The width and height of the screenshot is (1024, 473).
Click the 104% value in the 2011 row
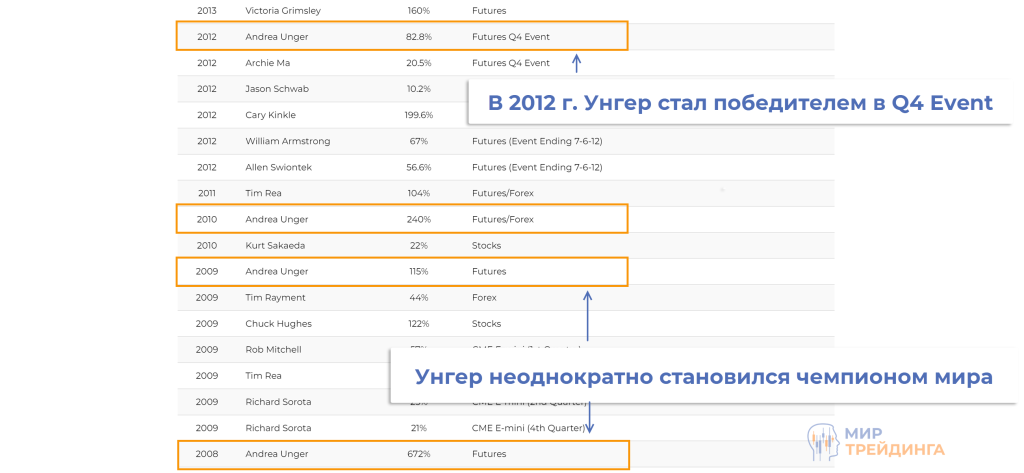pyautogui.click(x=419, y=193)
